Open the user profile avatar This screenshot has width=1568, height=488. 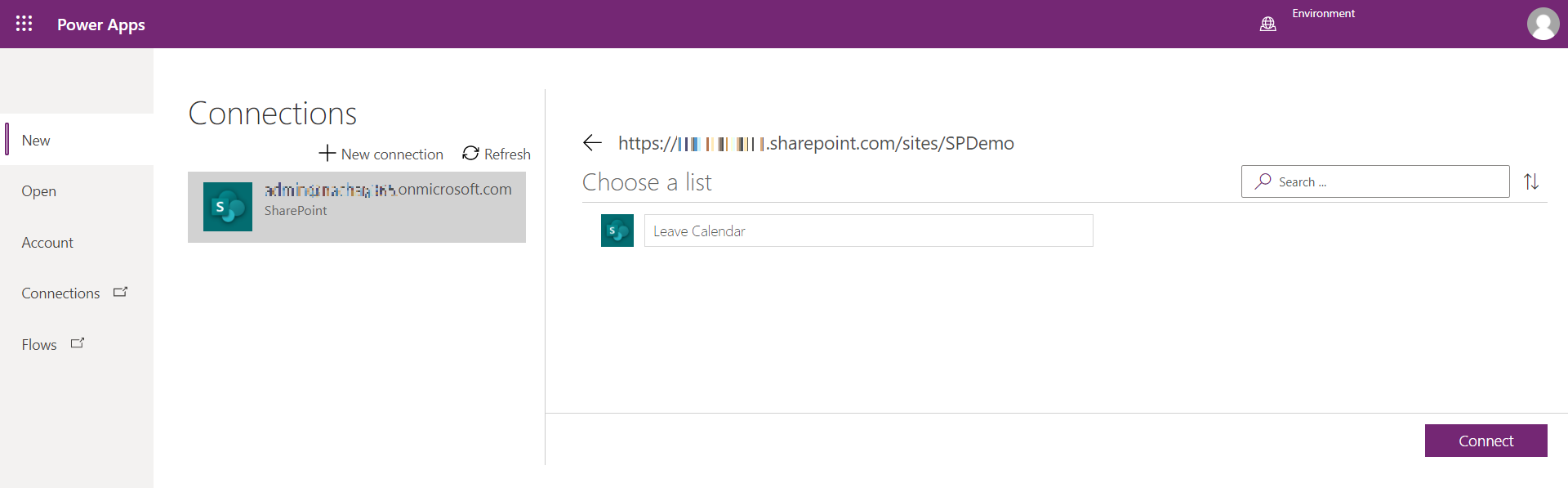(1543, 24)
